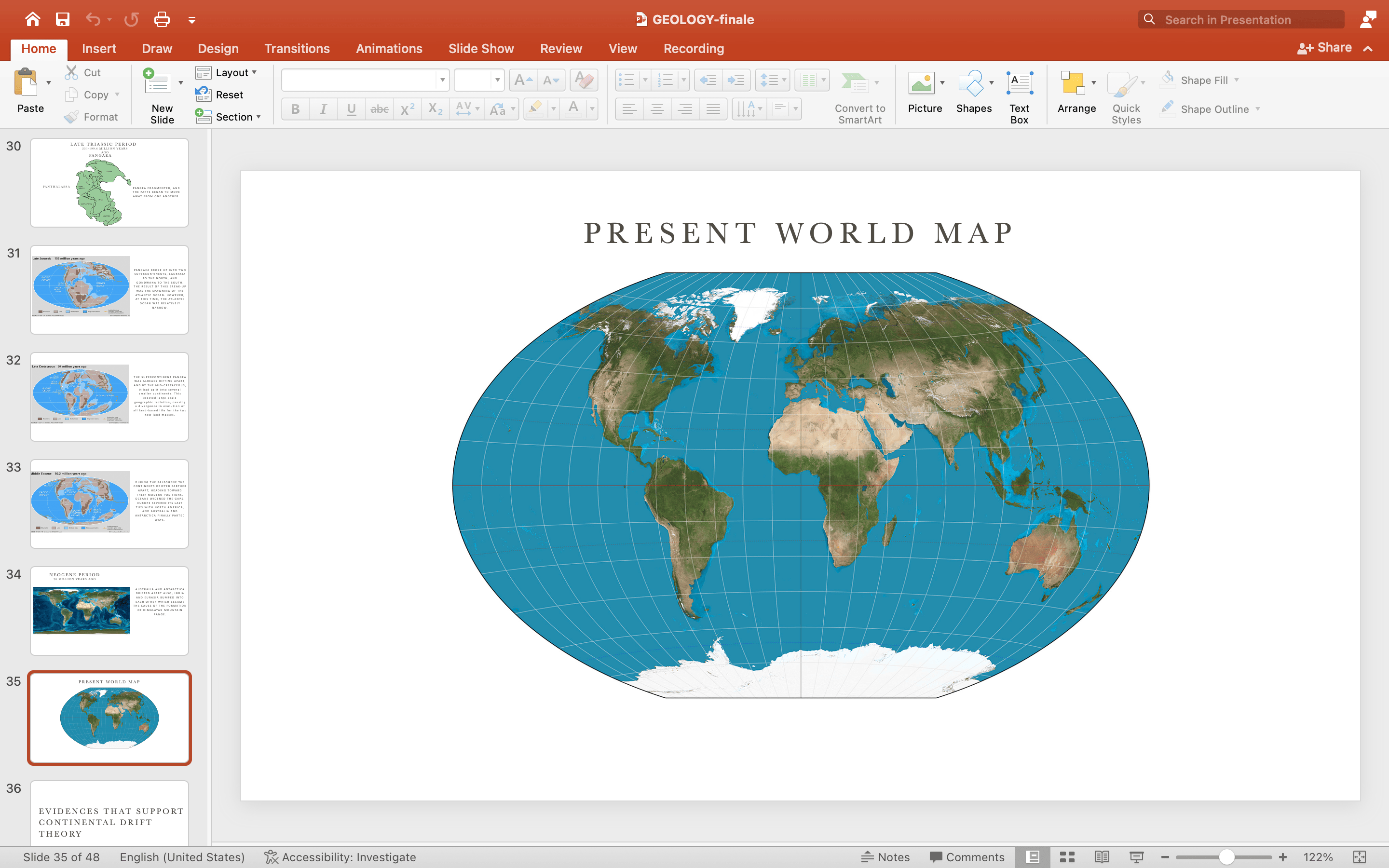Decrease the list indent level
1389x868 pixels.
708,80
